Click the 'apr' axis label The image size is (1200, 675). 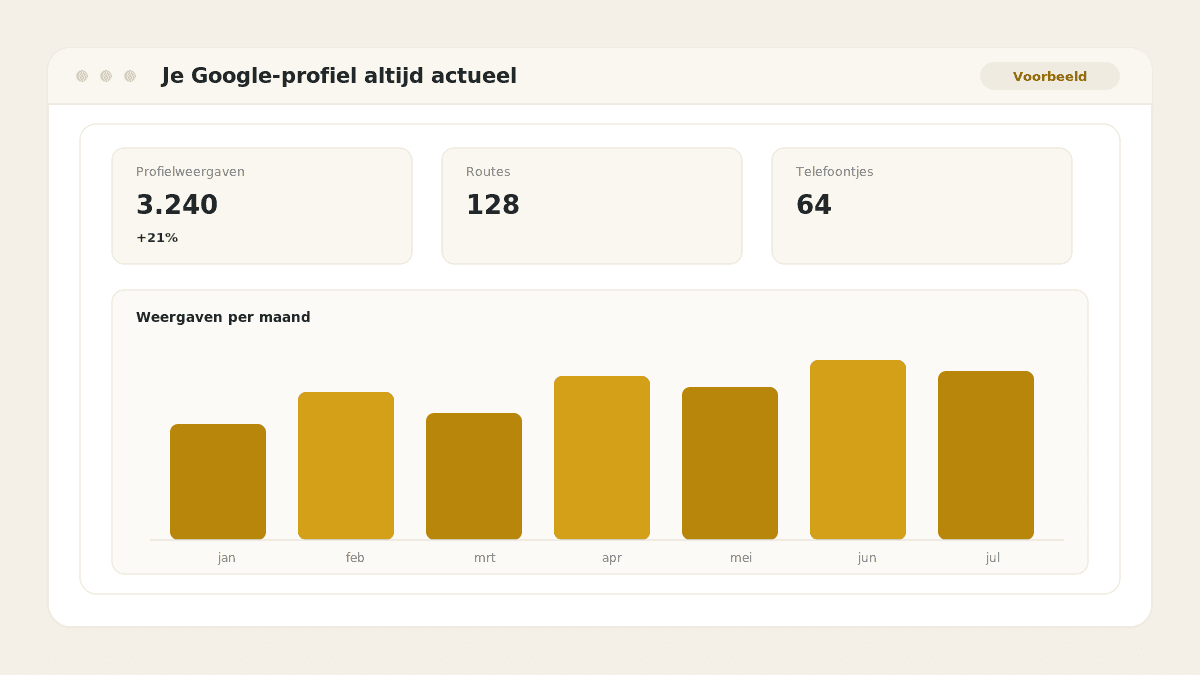pos(612,558)
